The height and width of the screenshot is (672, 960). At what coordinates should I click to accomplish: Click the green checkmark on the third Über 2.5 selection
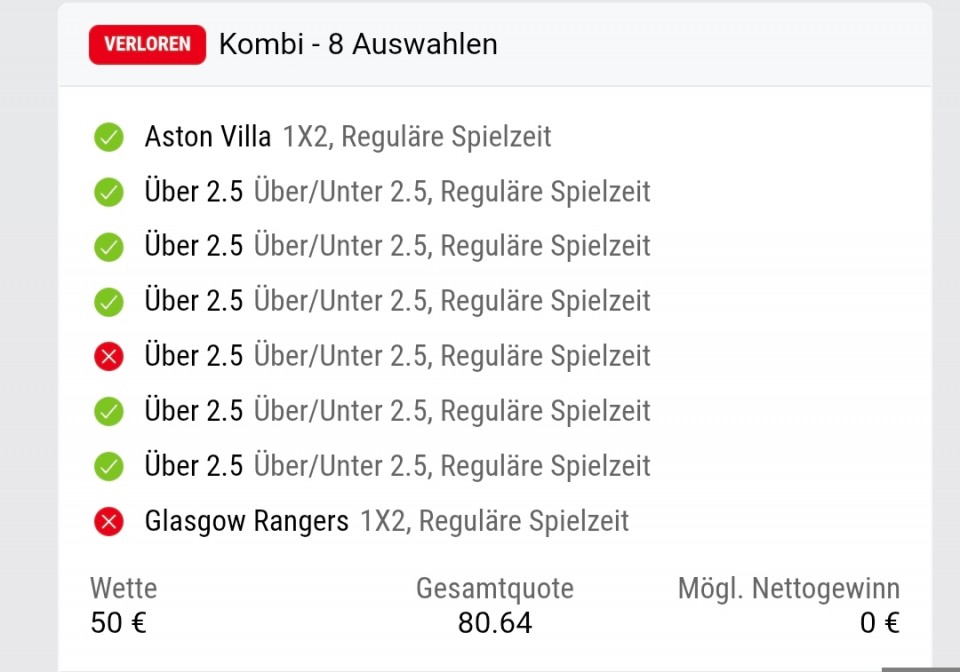point(108,301)
